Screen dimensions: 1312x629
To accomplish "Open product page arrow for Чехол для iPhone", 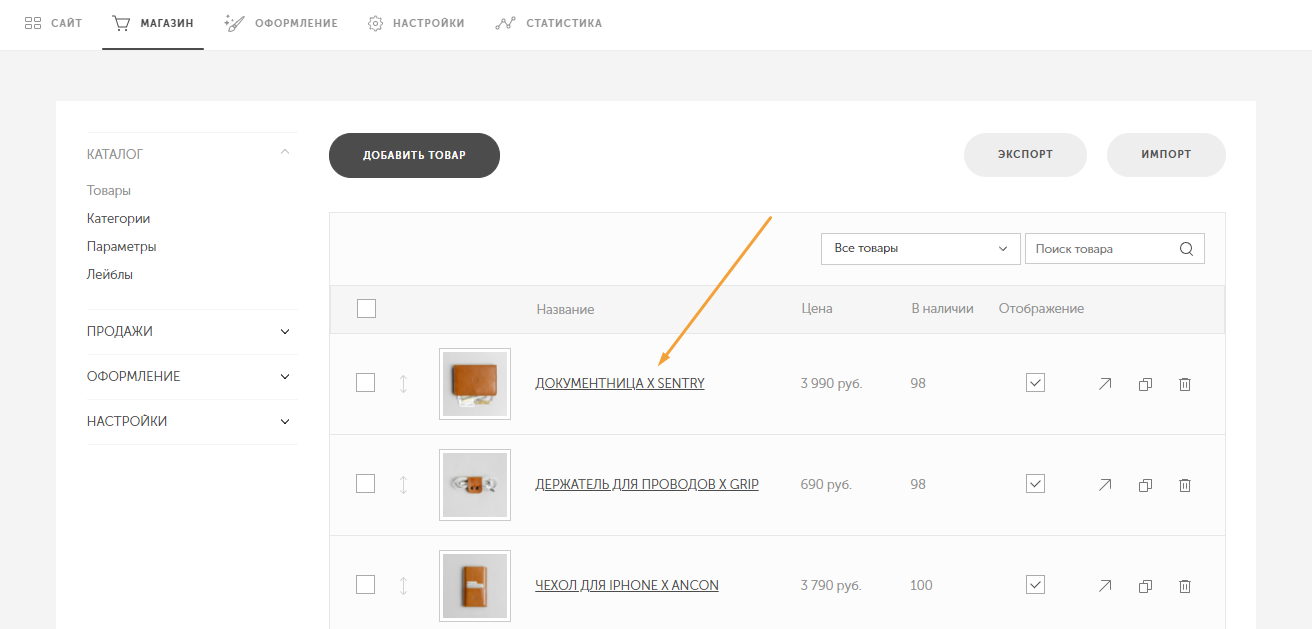I will (x=1105, y=586).
